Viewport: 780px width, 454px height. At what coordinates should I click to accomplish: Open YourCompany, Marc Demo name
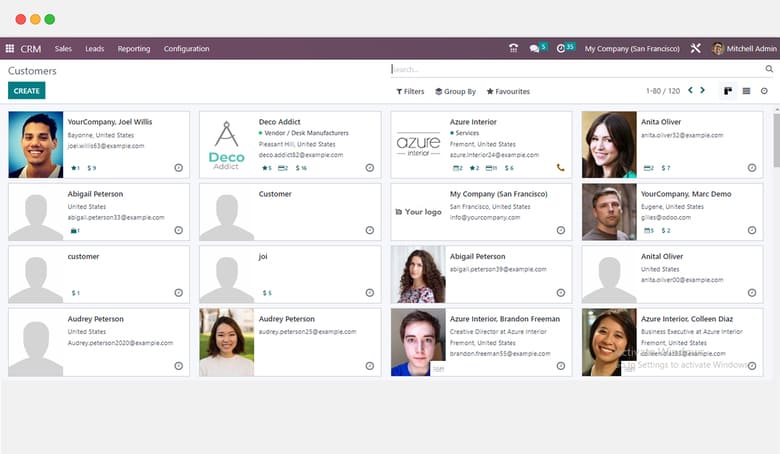click(x=686, y=194)
